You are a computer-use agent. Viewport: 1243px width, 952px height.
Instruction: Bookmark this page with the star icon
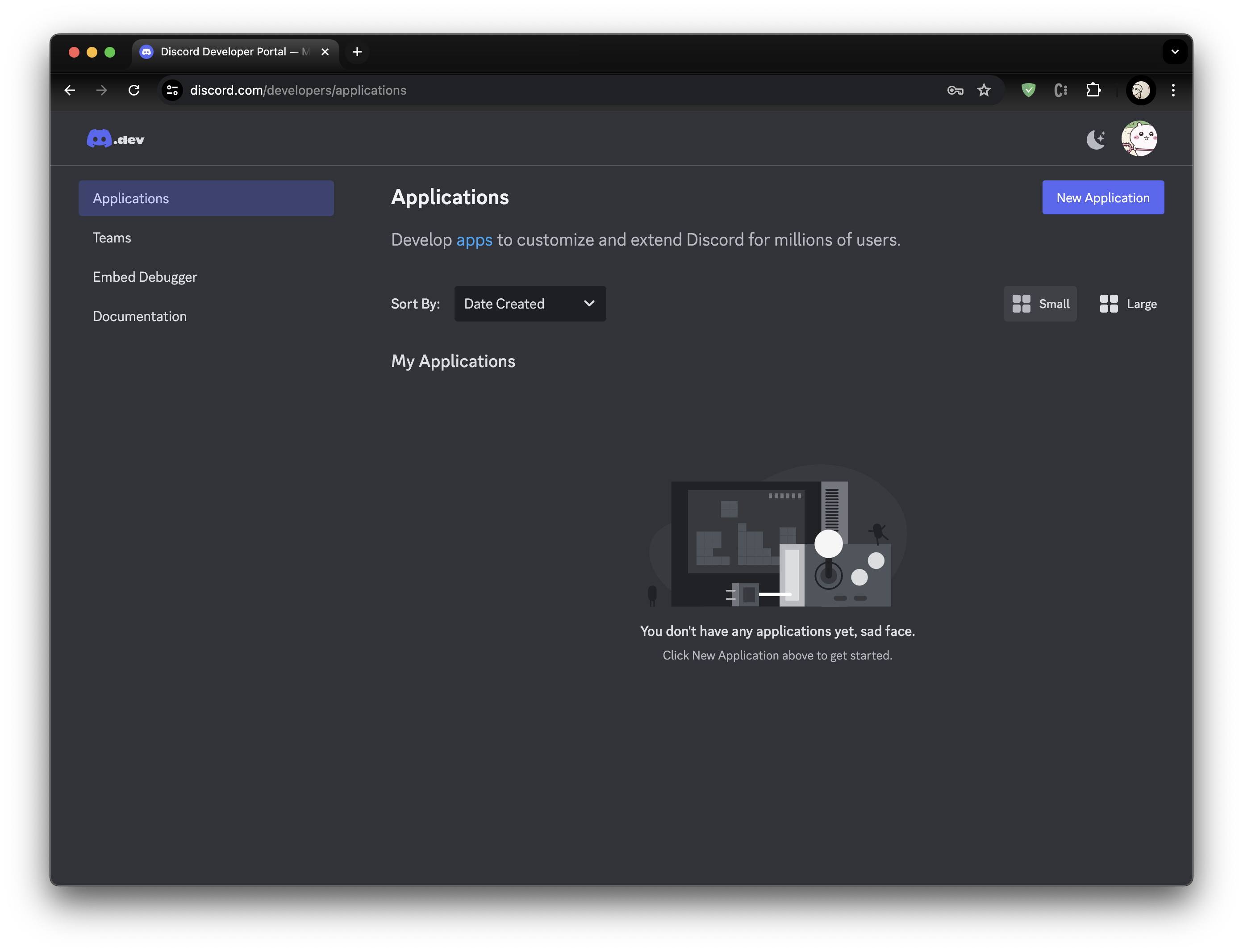984,90
